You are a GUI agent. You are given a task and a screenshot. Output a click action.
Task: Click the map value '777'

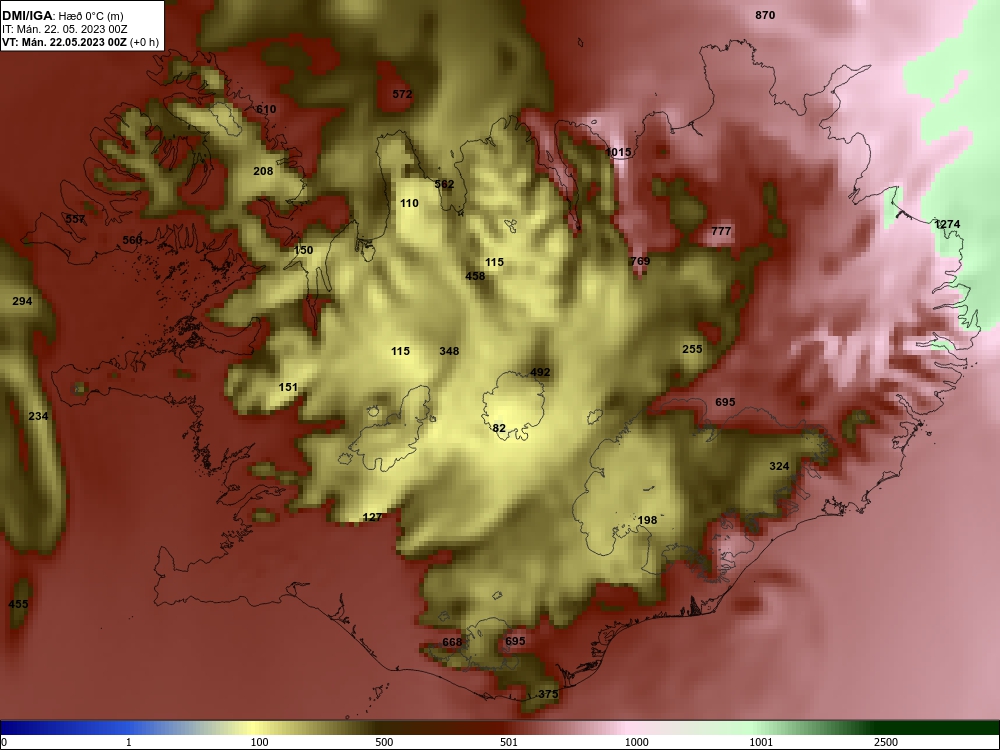[721, 231]
